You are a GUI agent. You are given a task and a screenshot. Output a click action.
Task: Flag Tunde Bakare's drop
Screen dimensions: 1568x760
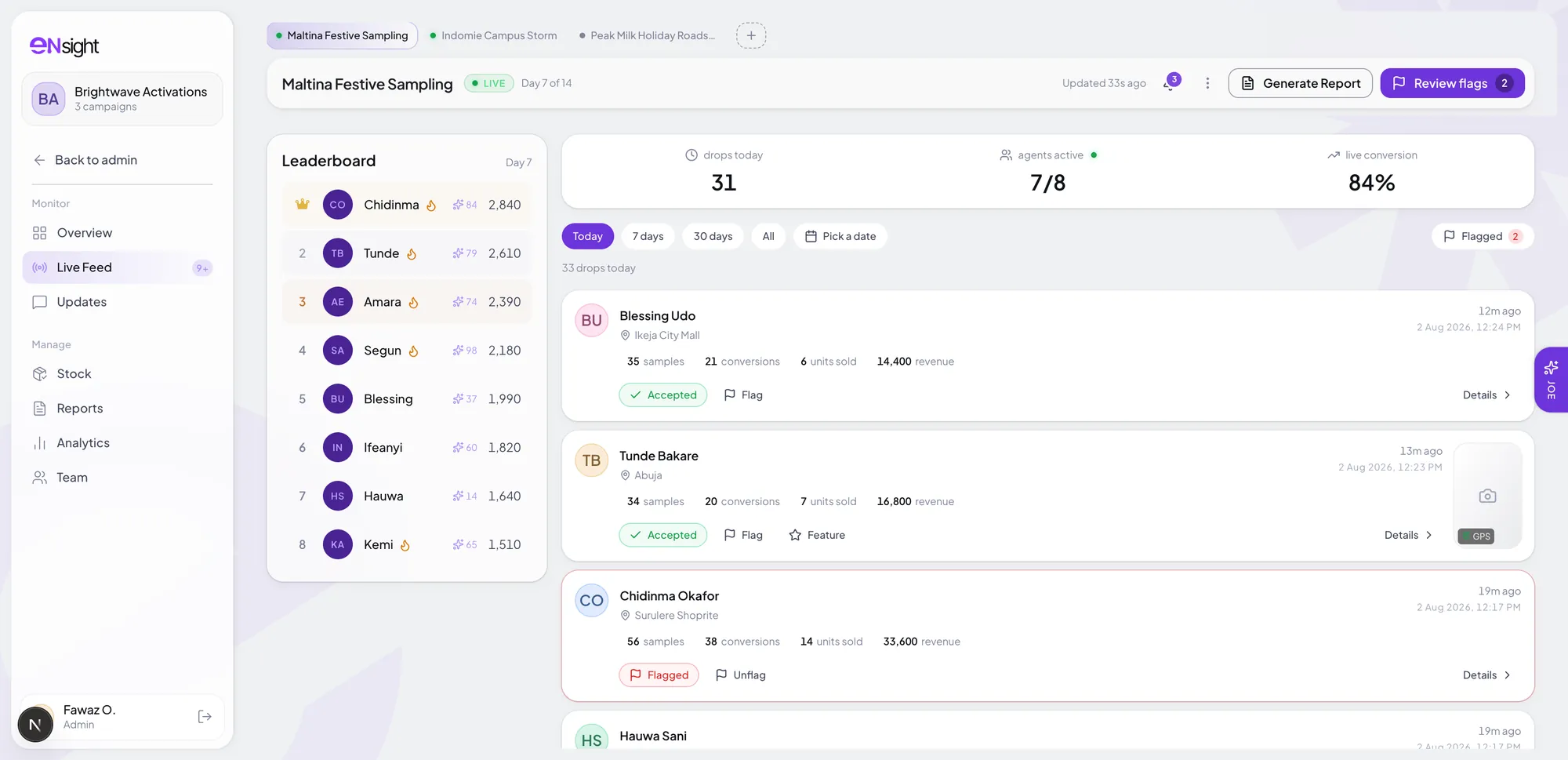click(743, 535)
